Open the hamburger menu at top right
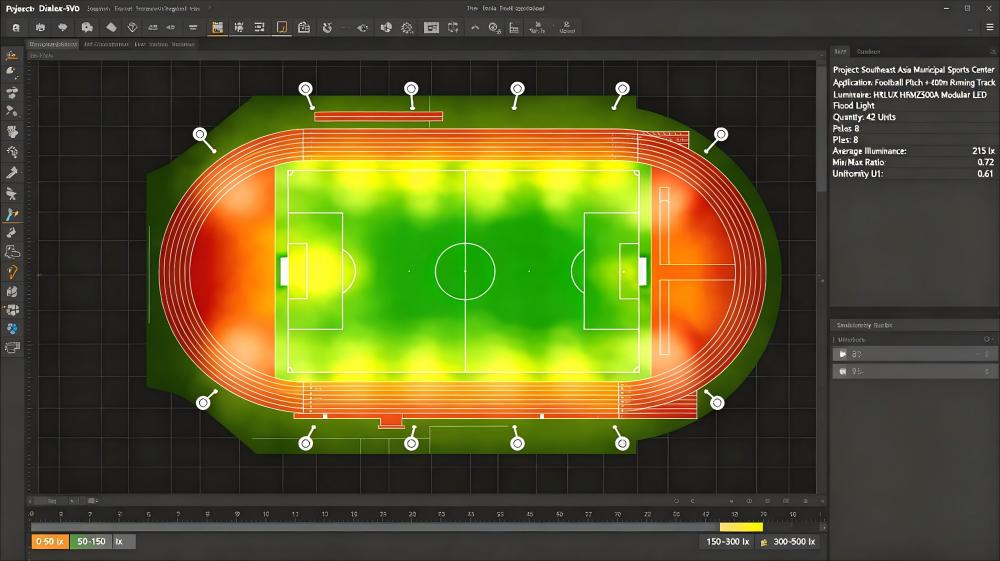1000x561 pixels. pos(990,27)
